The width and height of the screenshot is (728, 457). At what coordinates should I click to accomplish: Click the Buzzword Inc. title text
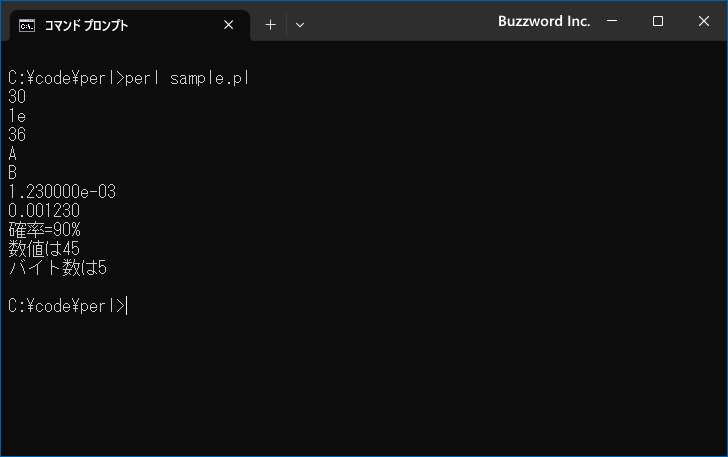pos(544,21)
